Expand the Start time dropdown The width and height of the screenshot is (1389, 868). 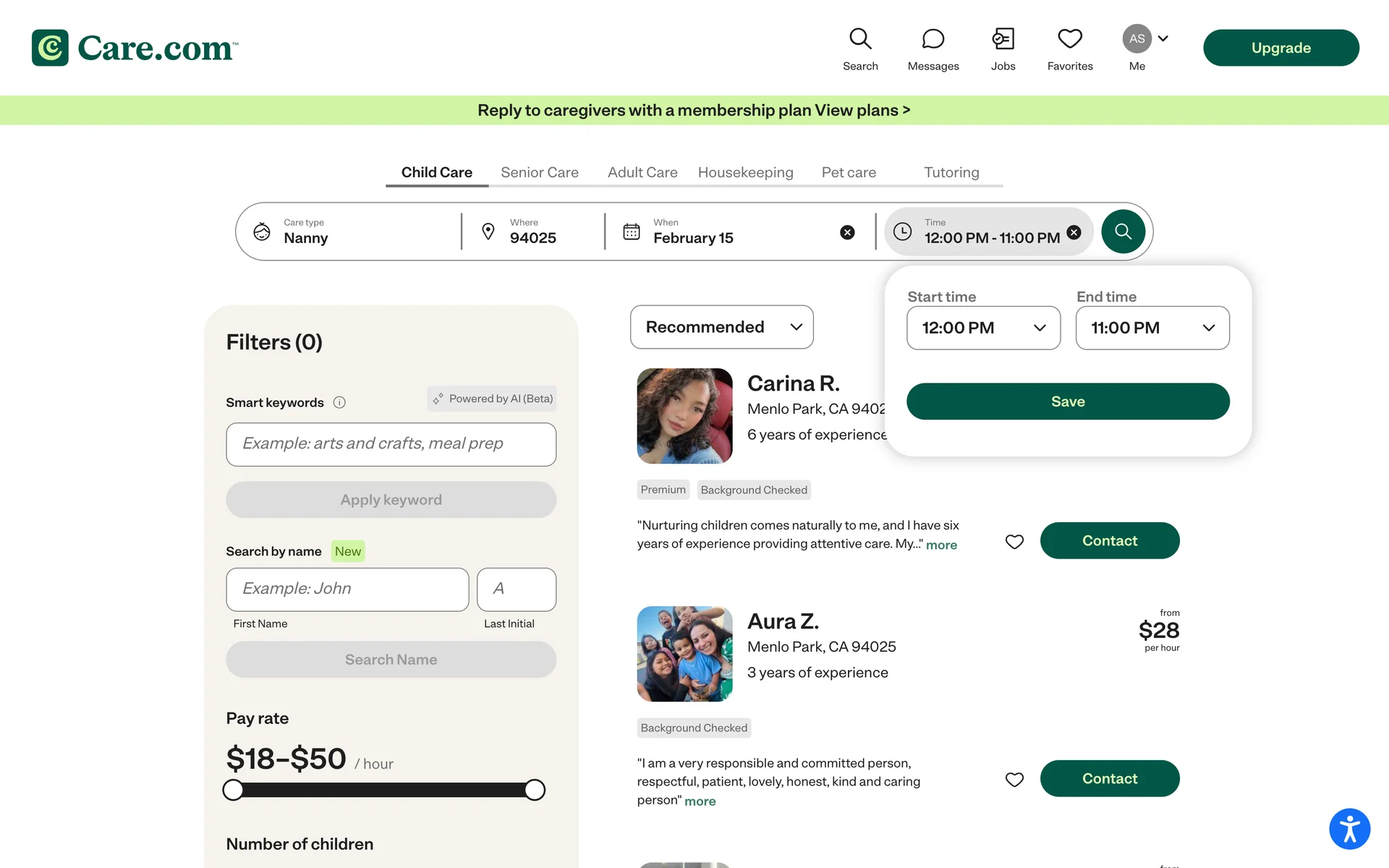[x=983, y=328]
